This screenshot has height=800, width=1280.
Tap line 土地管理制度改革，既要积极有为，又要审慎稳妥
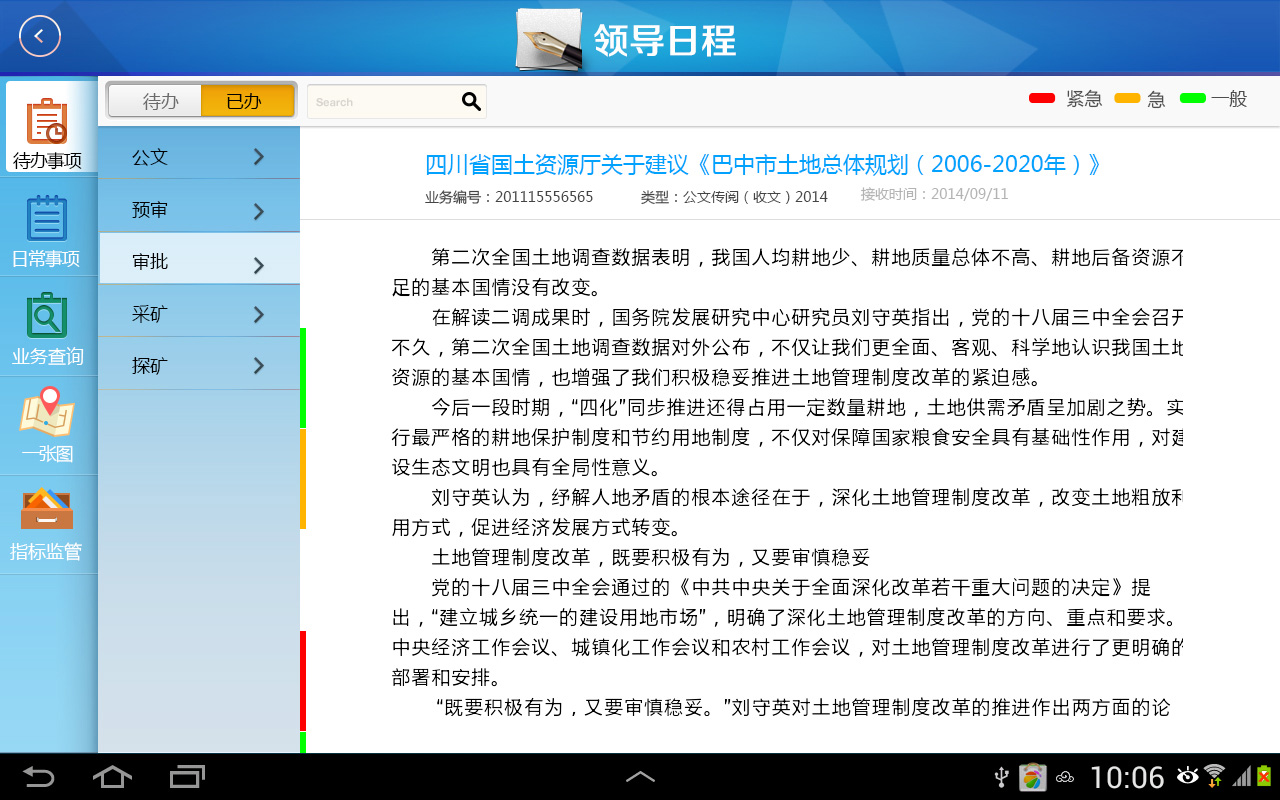(x=651, y=557)
